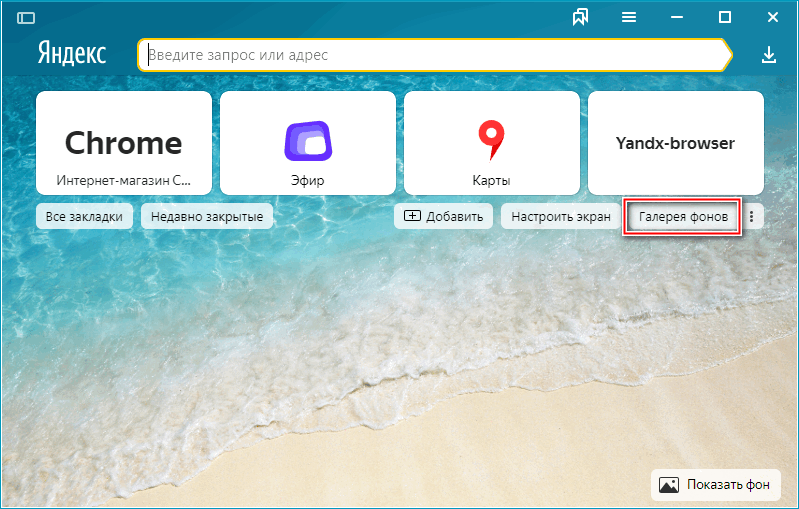Open the bookmarks icon in title bar

coord(580,17)
